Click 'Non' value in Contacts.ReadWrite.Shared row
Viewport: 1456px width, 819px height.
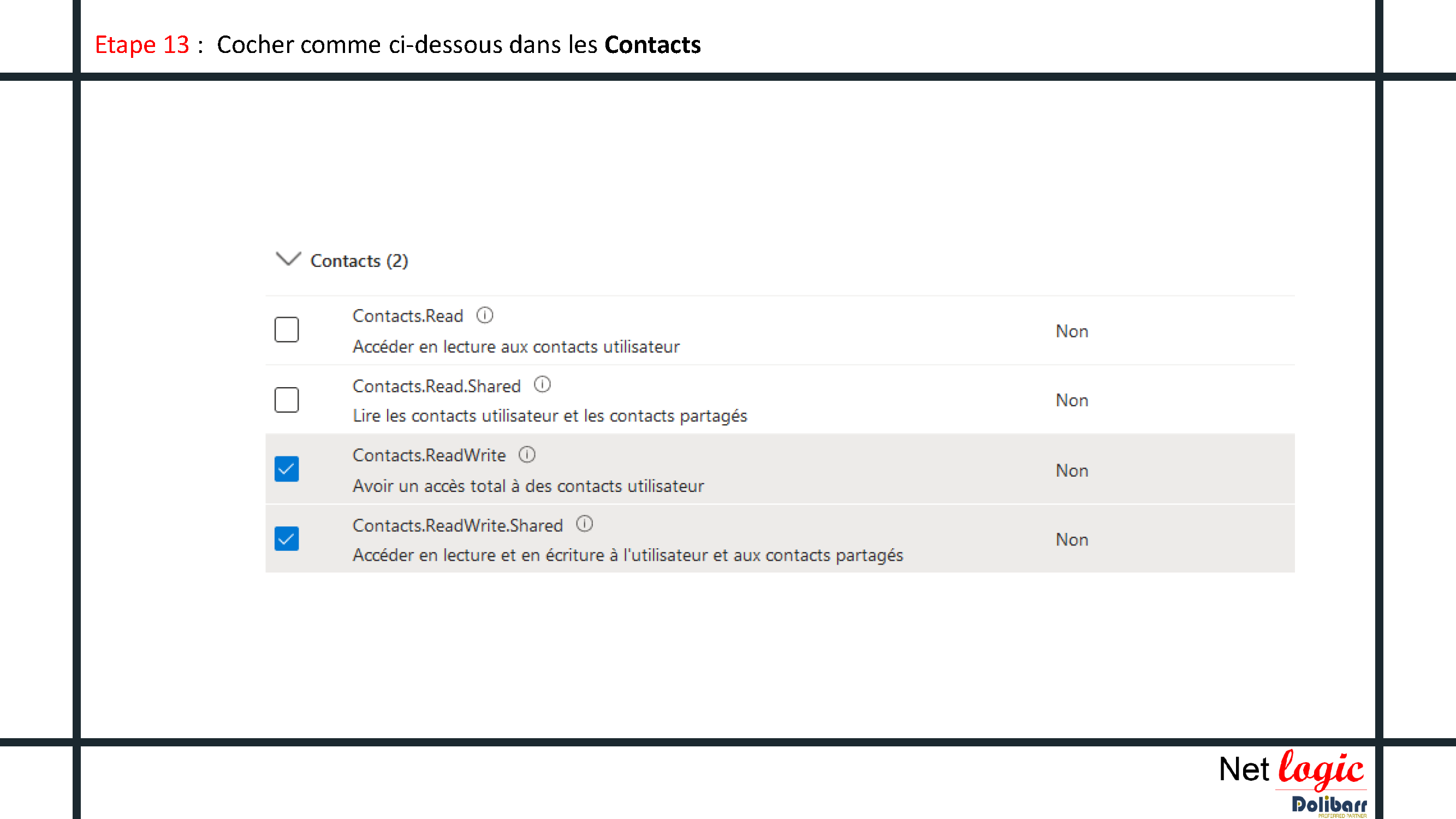[1072, 540]
